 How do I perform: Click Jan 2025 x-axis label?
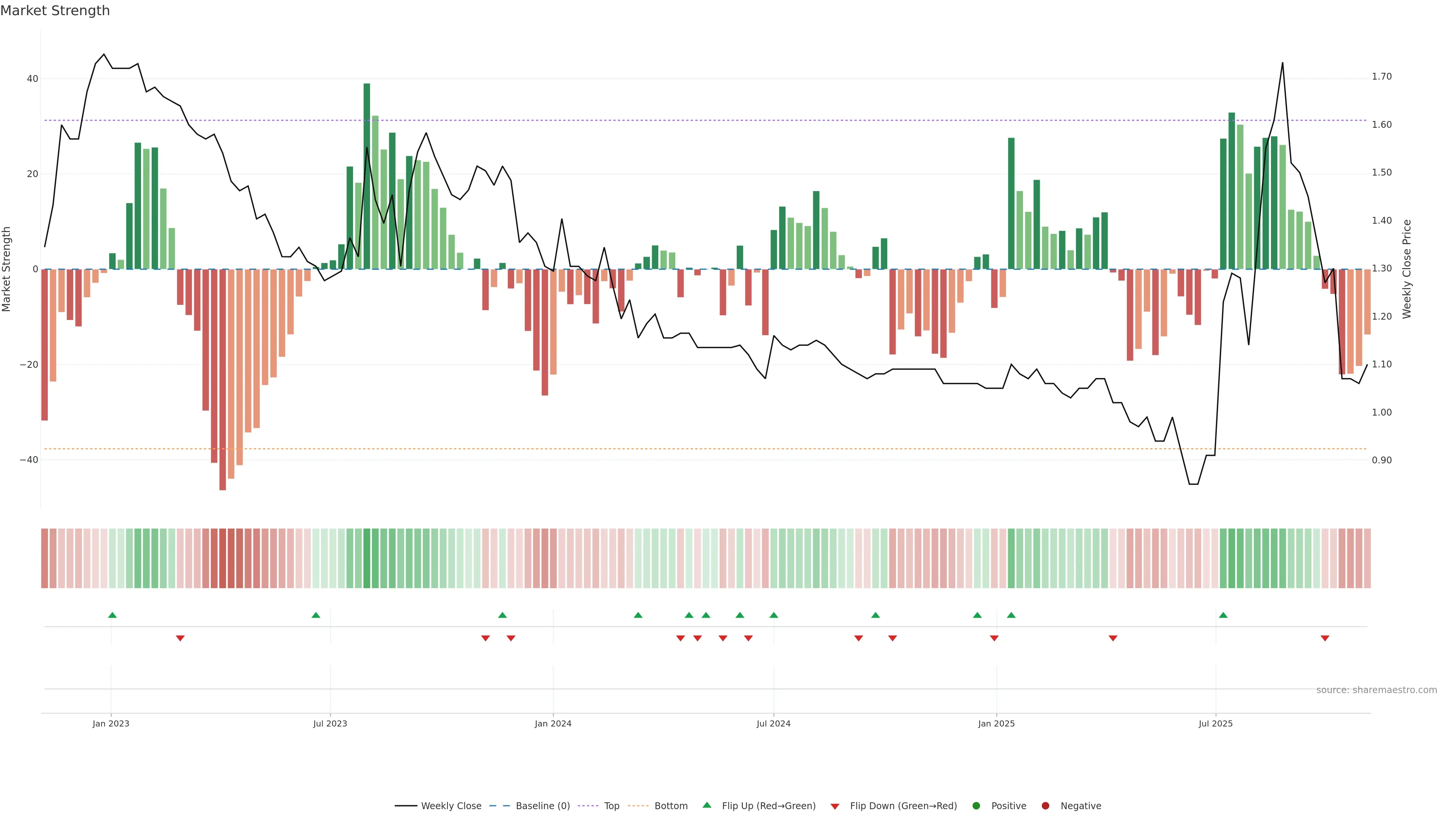coord(996,723)
